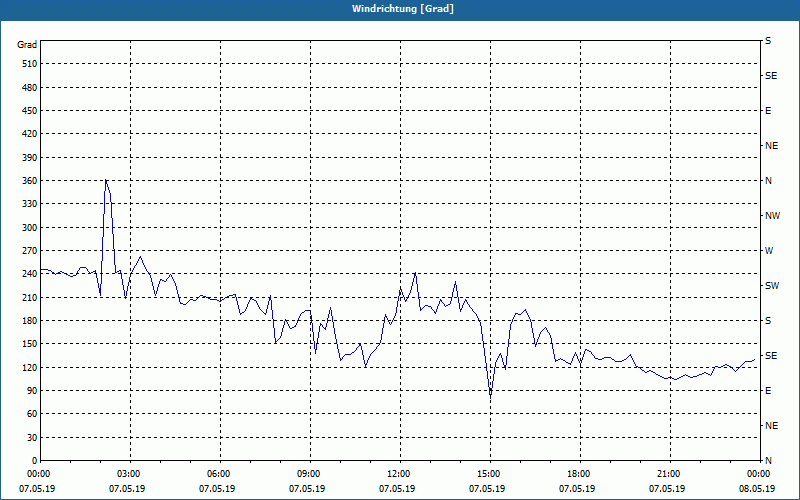Click the 21:00 time label

tap(670, 474)
